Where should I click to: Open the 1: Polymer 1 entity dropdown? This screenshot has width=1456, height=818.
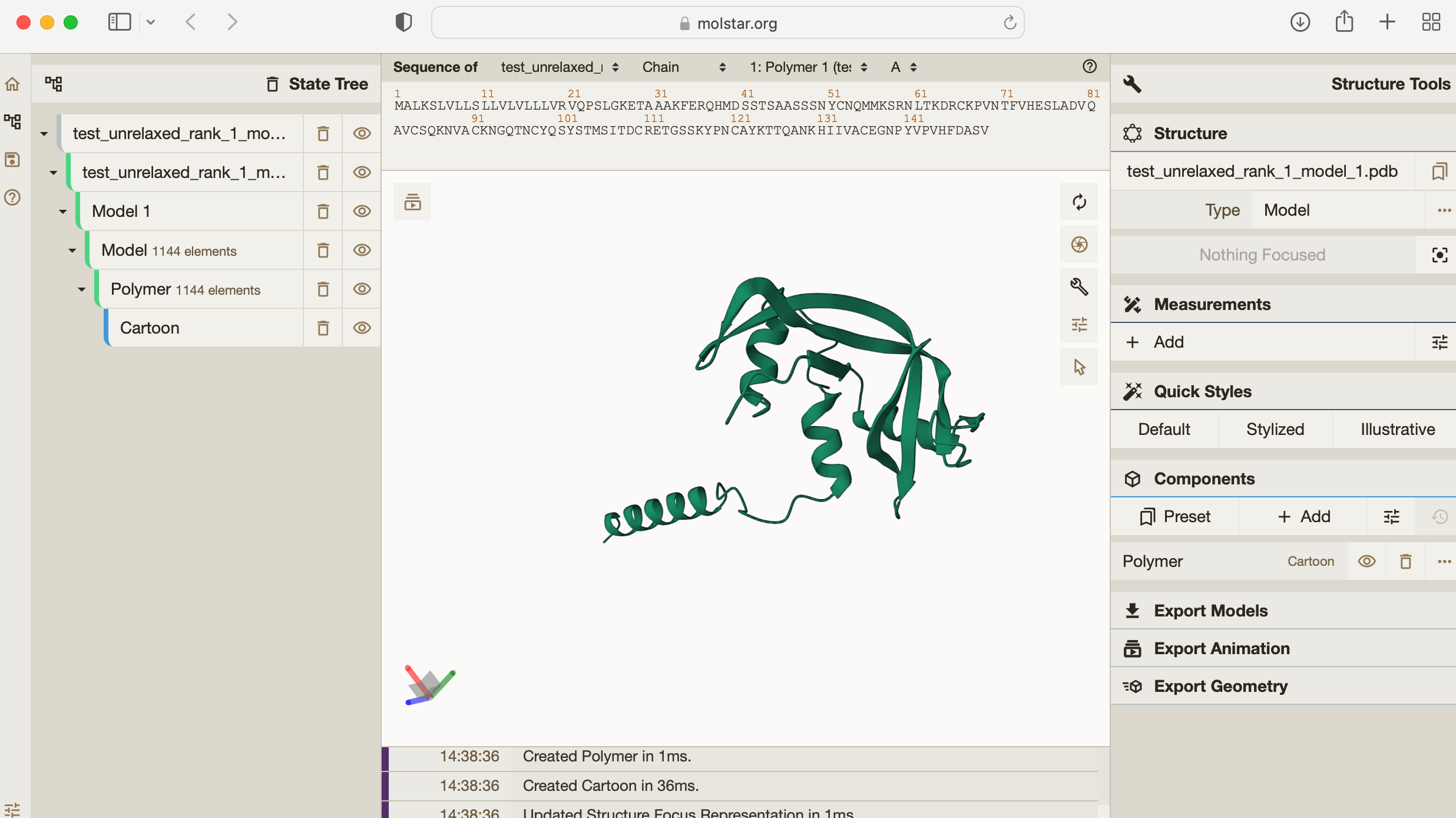coord(808,67)
